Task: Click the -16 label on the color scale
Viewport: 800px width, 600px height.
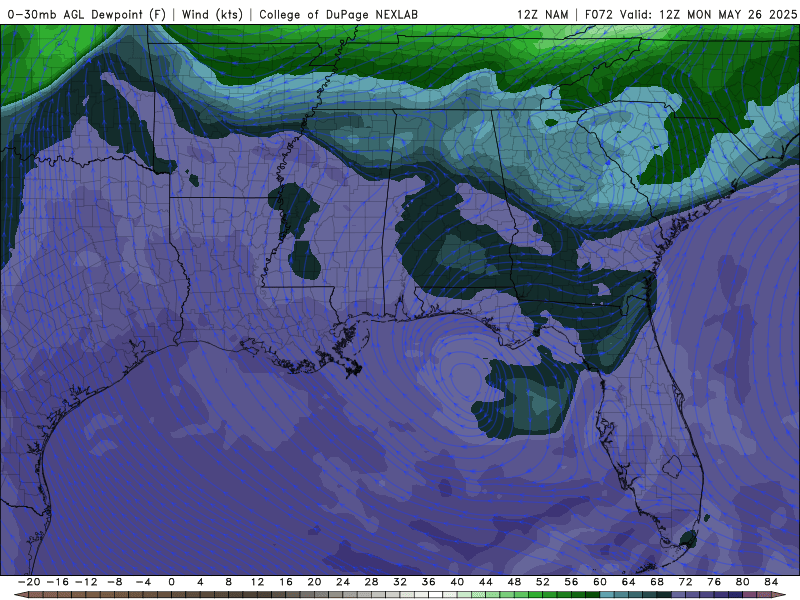Action: coord(57,582)
